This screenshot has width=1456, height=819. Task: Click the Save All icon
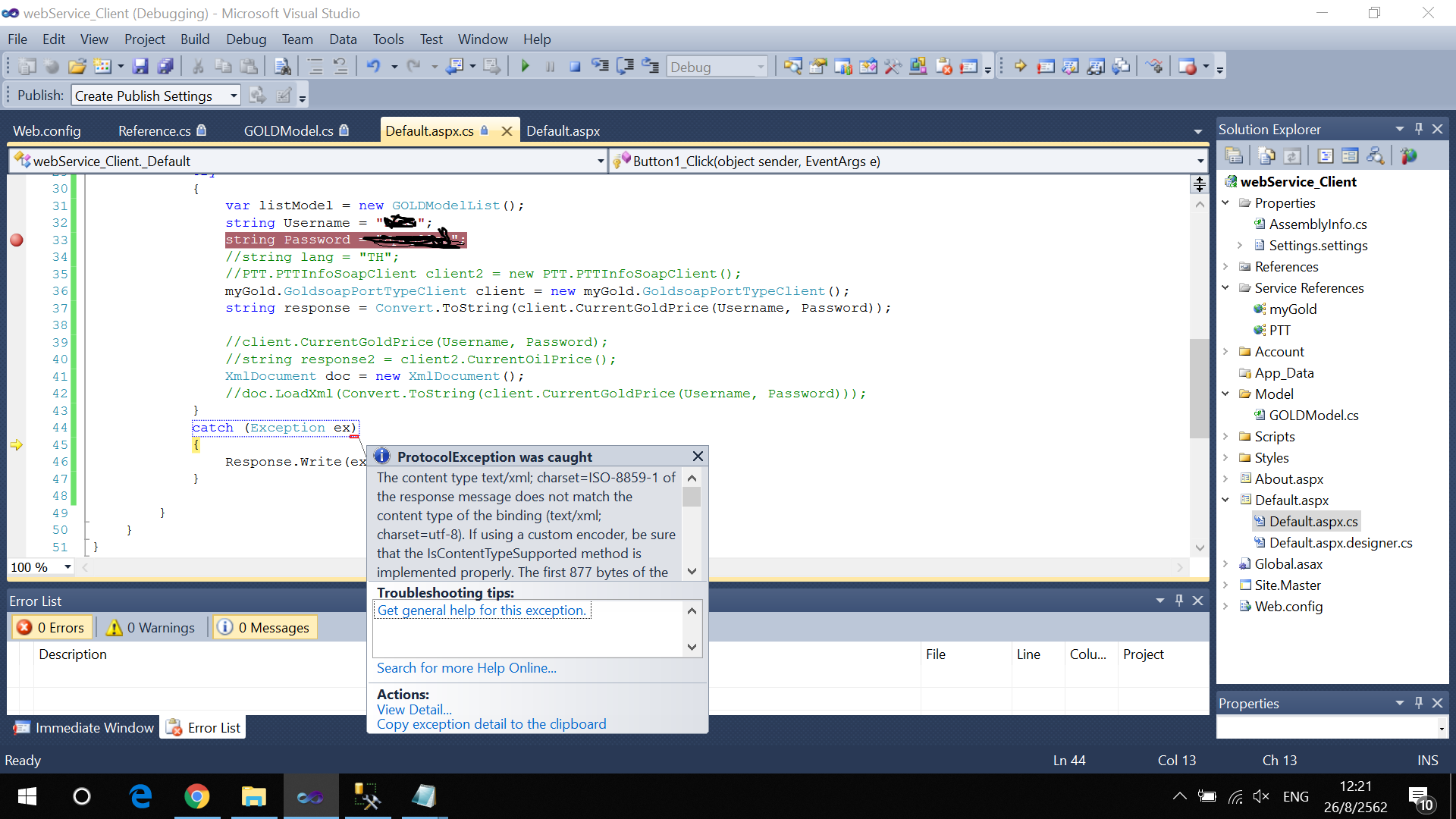point(165,67)
